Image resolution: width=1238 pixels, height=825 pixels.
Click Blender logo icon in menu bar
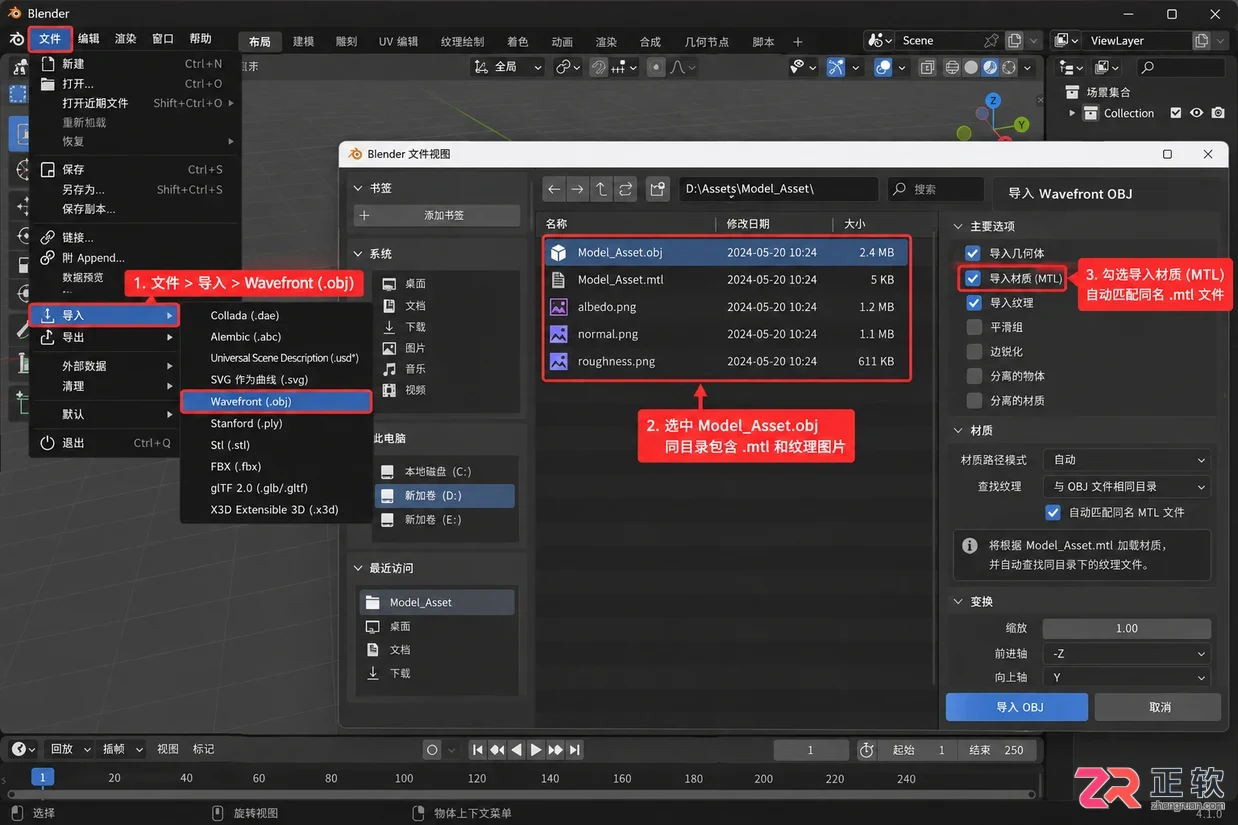17,39
